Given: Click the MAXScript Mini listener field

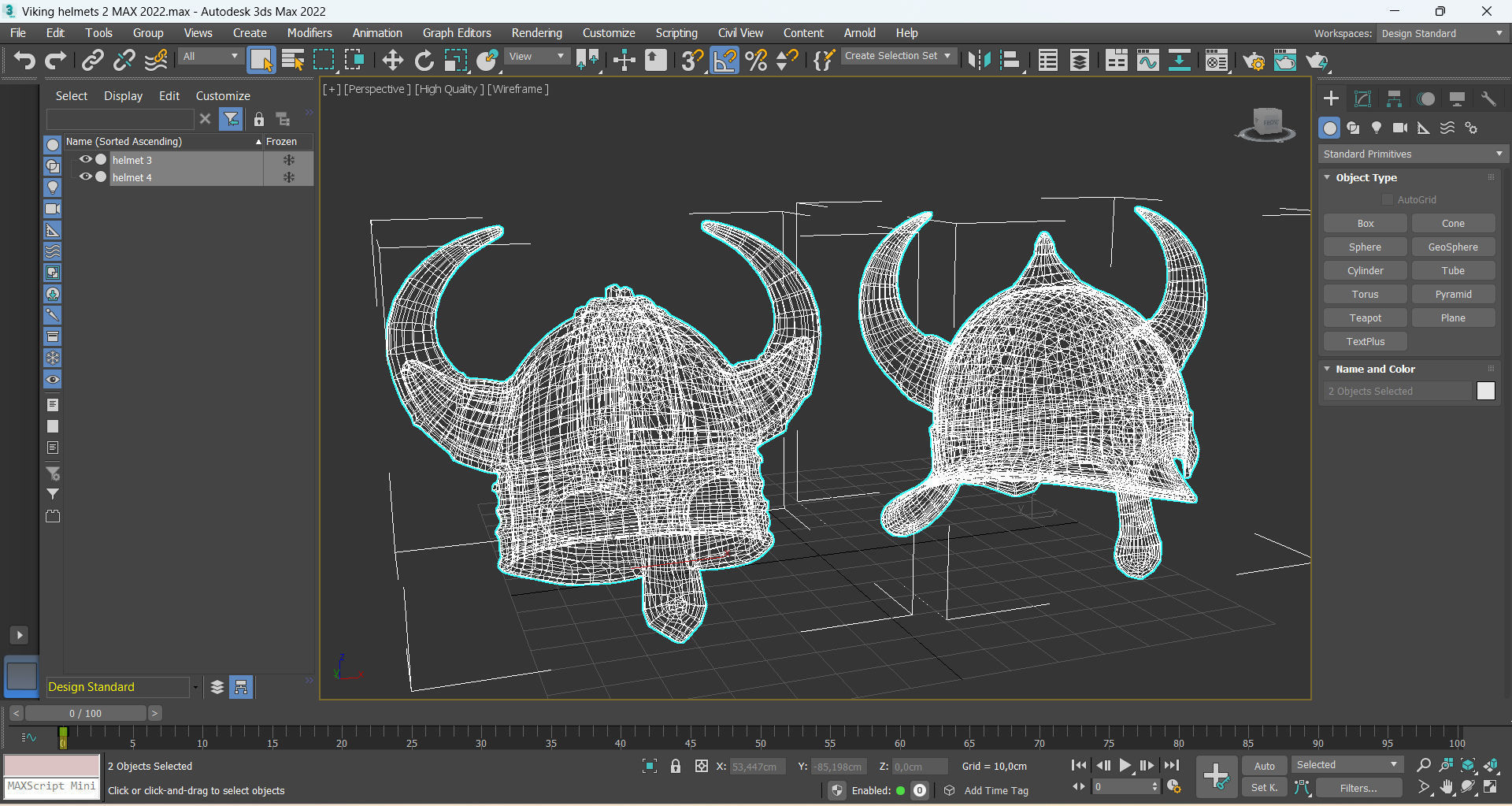Looking at the screenshot, I should (52, 786).
